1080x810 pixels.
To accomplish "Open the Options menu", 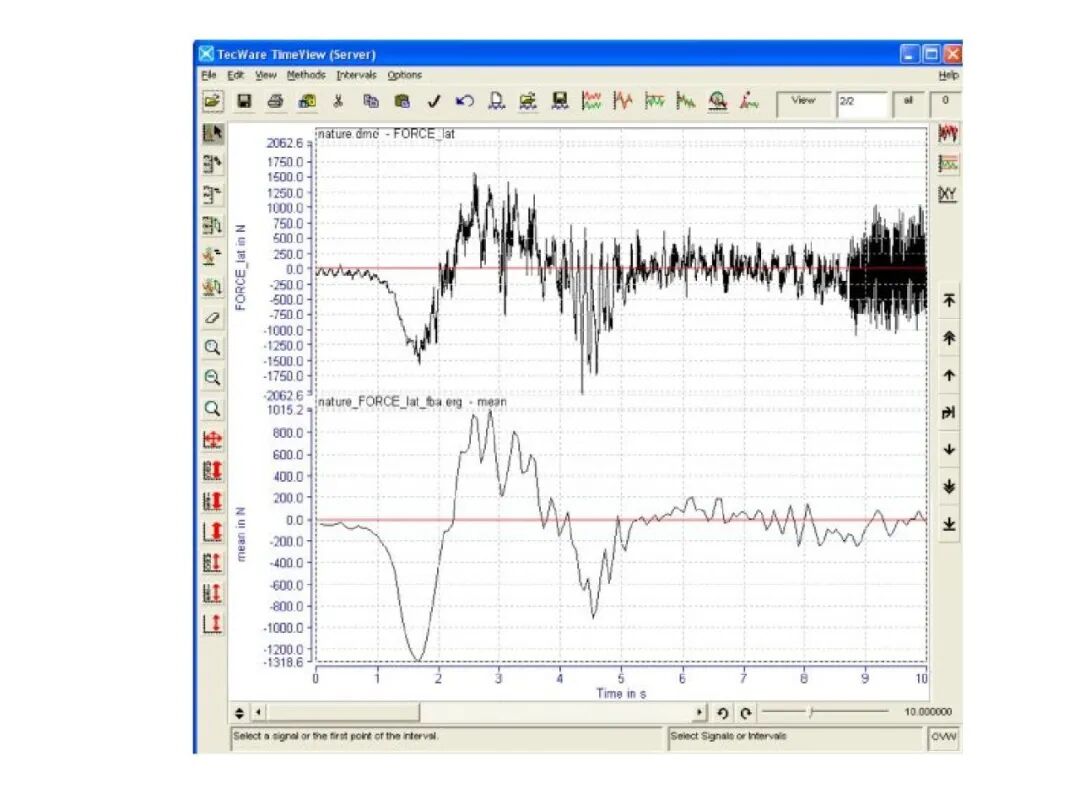I will (404, 75).
